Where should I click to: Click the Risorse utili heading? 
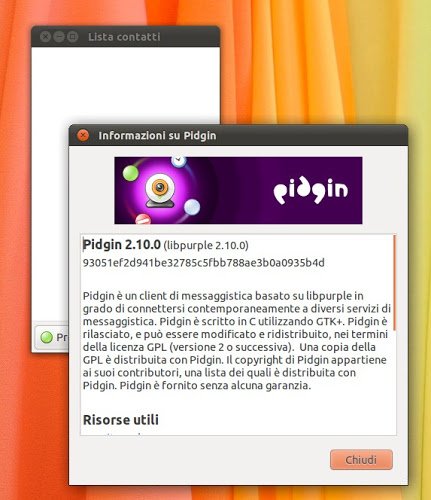coord(121,420)
